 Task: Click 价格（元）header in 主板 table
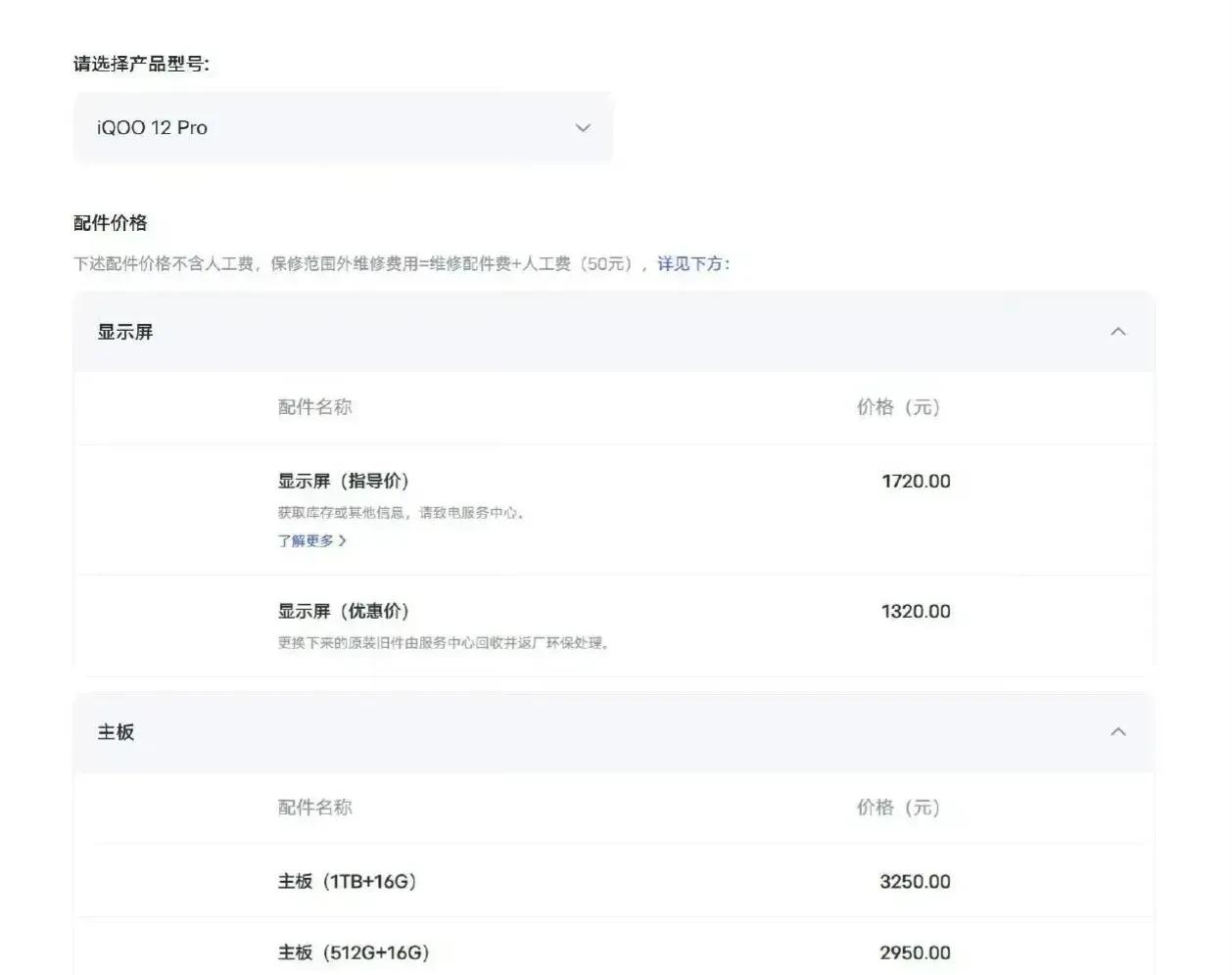tap(898, 808)
